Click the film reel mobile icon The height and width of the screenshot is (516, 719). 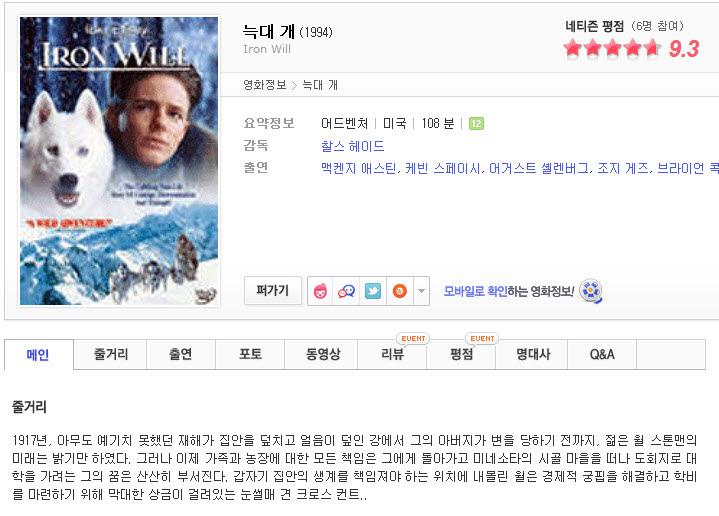(x=591, y=291)
